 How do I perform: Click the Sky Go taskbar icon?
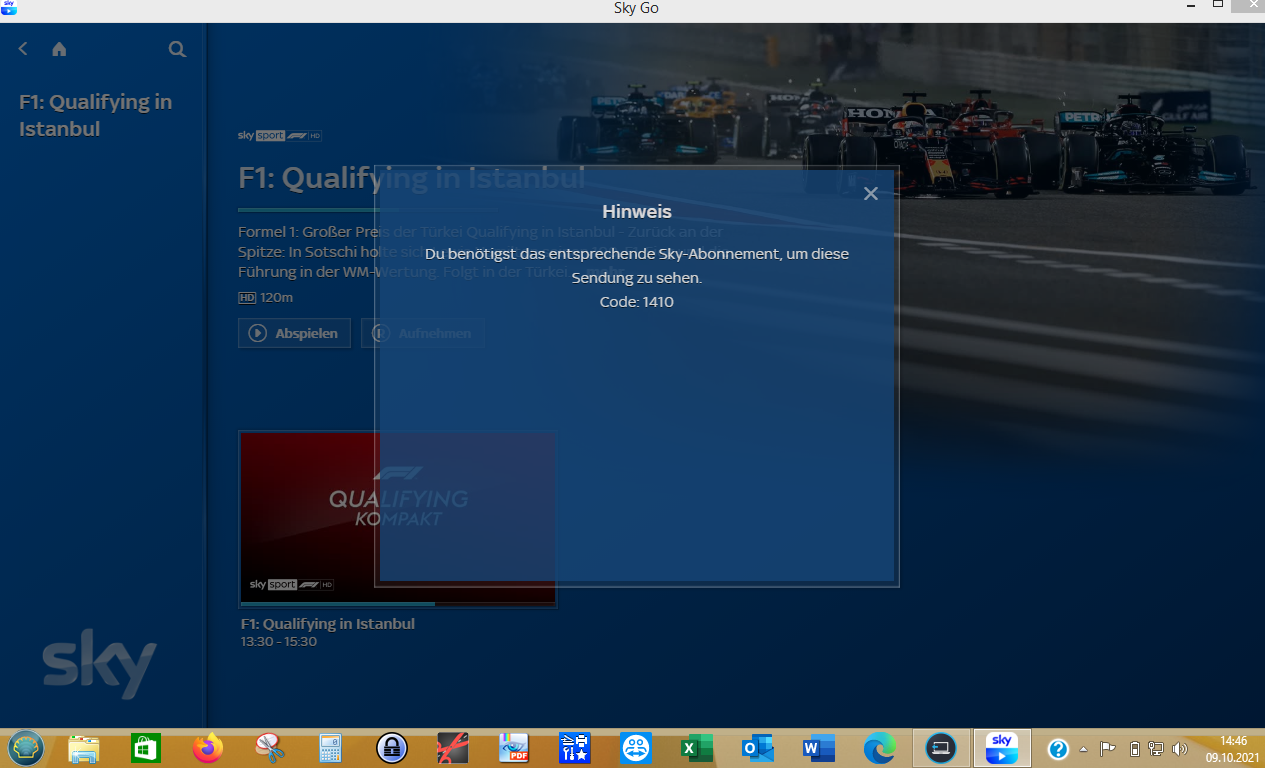coord(1002,748)
